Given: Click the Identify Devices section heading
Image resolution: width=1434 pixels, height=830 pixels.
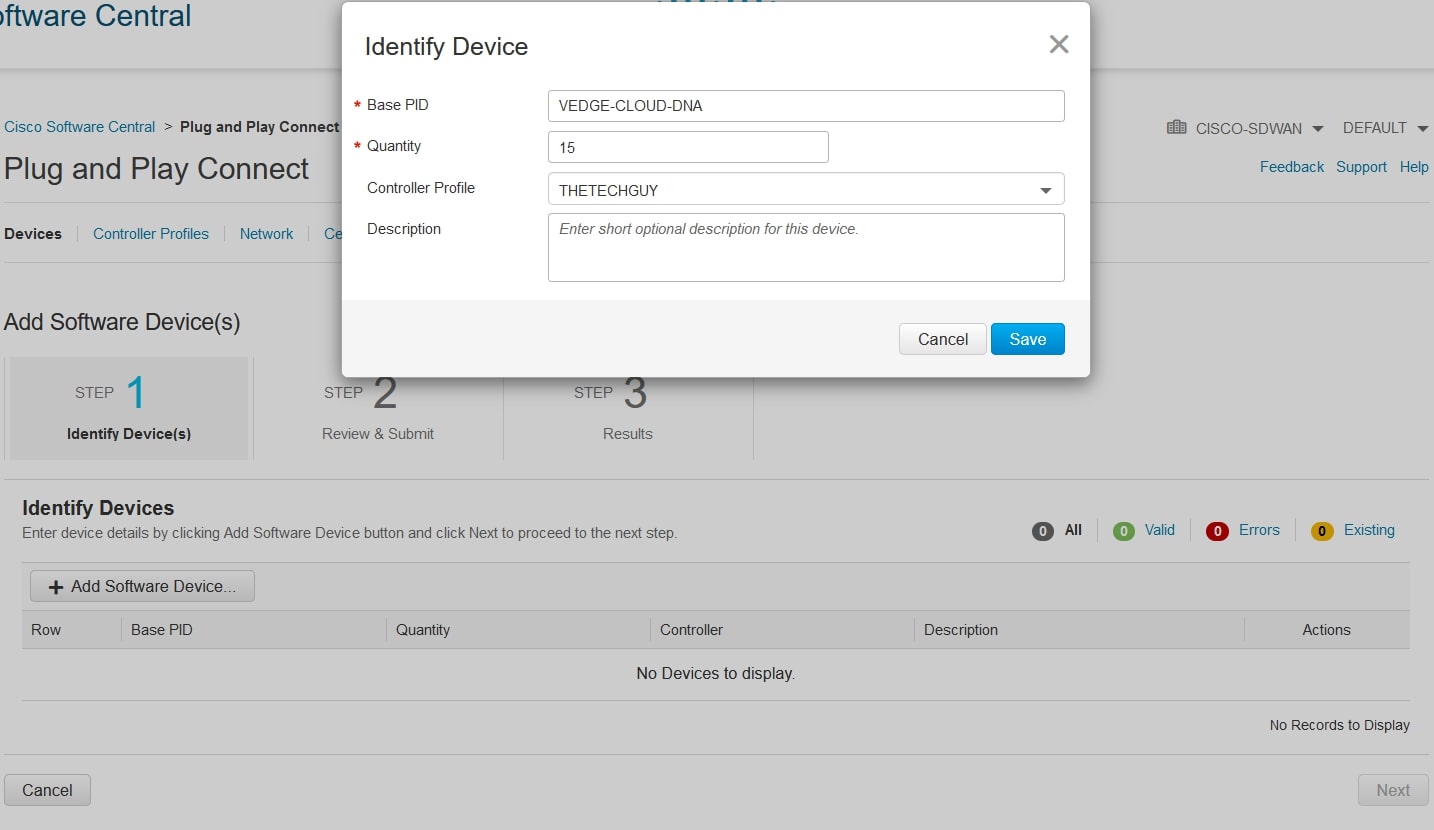Looking at the screenshot, I should pos(98,508).
